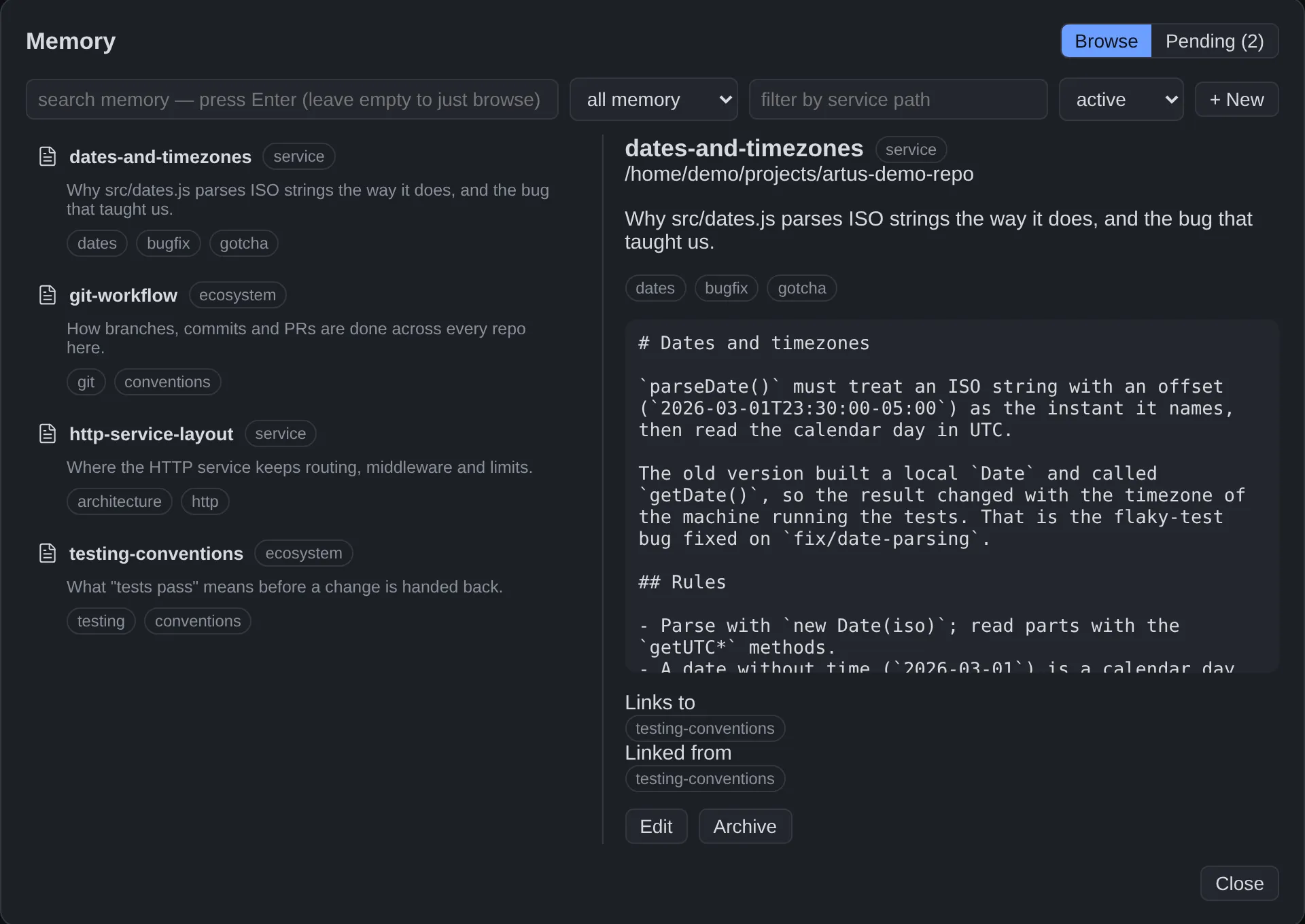The height and width of the screenshot is (924, 1305).
Task: Open the Pending (2) tab
Action: (x=1215, y=41)
